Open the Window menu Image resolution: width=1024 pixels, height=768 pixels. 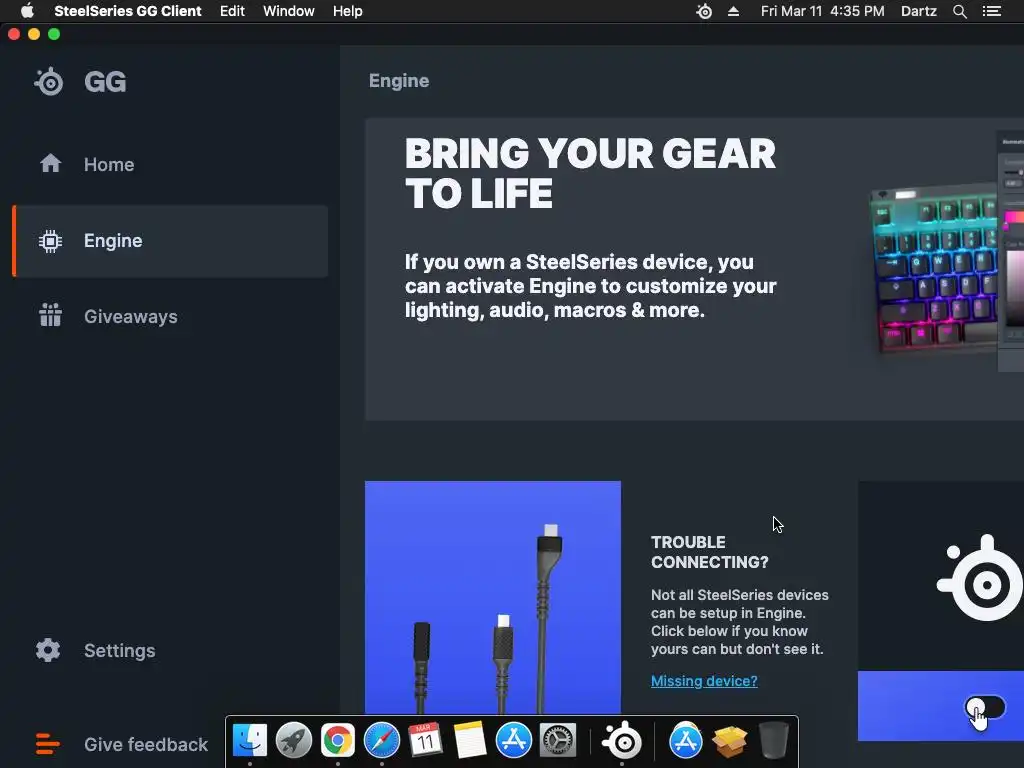point(289,11)
